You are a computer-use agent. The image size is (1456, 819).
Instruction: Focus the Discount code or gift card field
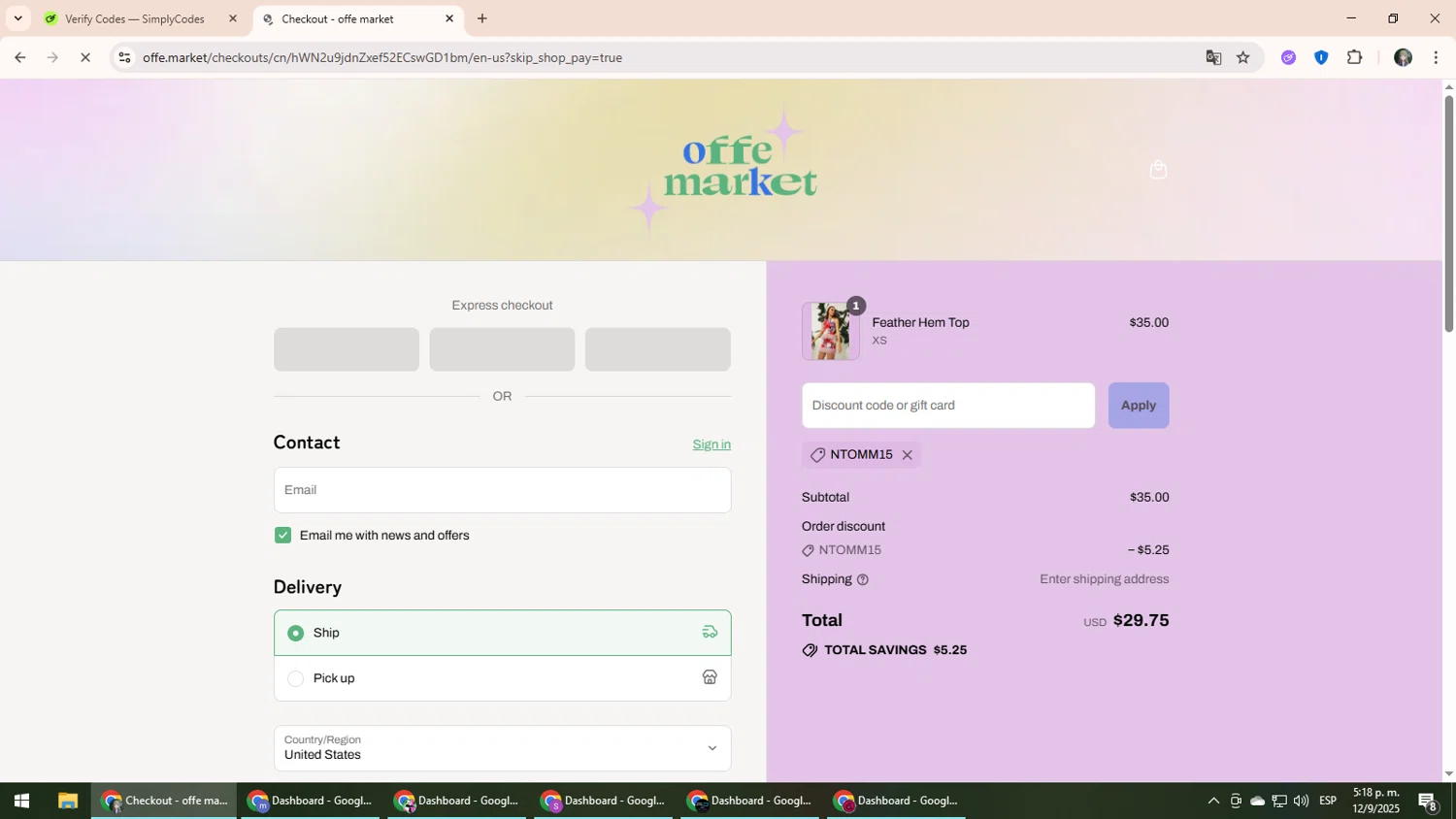coord(948,406)
